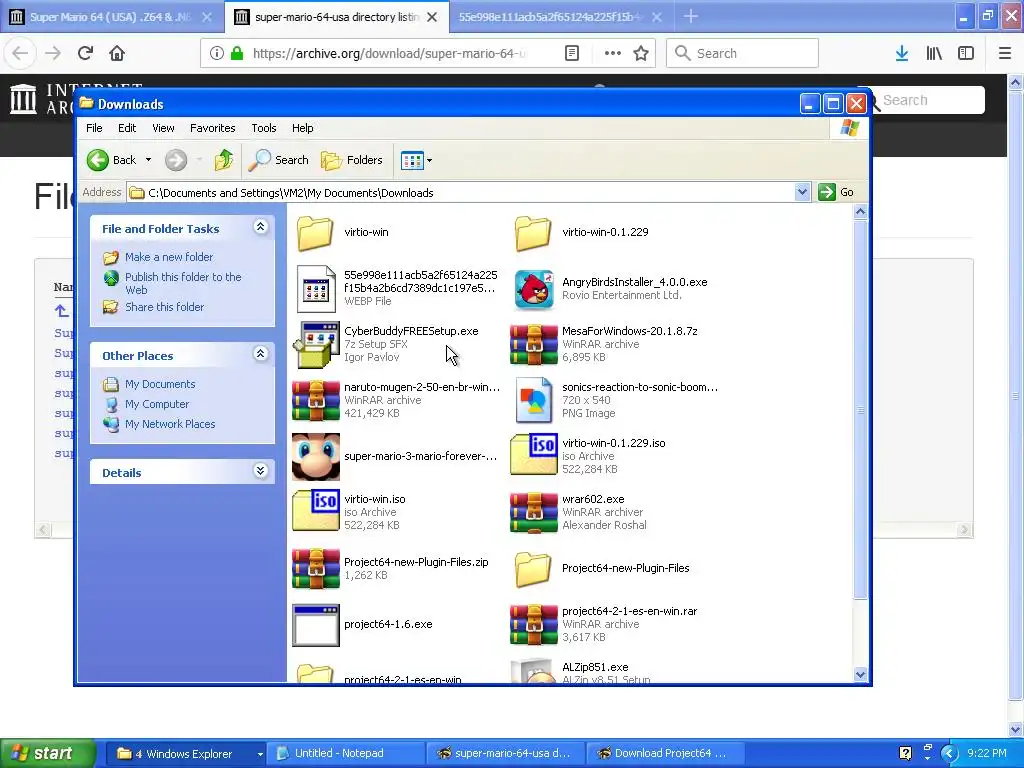
Task: Bookmark page with star icon
Action: tap(641, 53)
